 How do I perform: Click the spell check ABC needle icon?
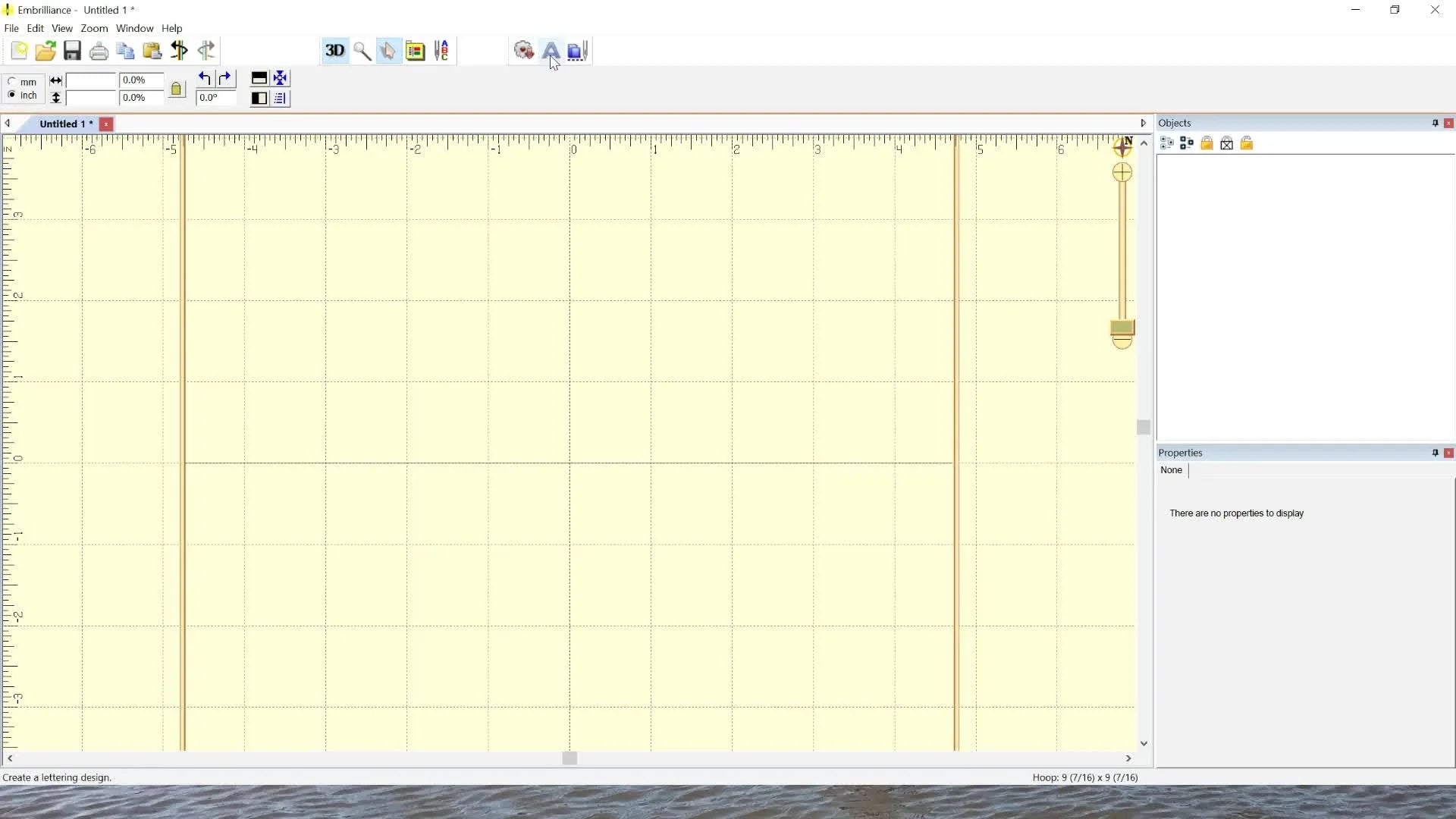pos(442,51)
